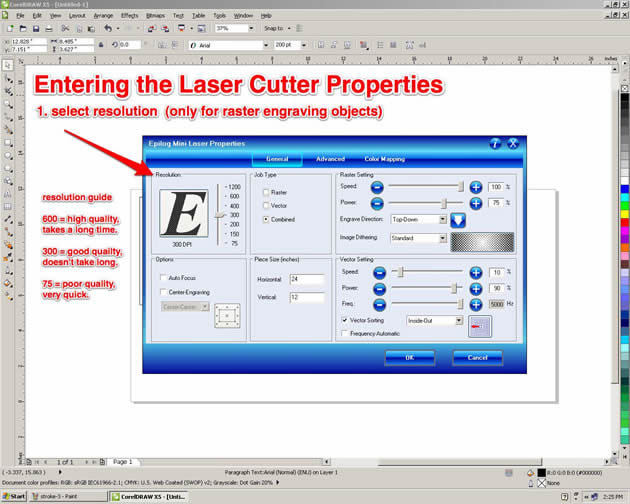Screen dimensions: 630x504
Task: Click the Export icon in toolbar
Action: [165, 29]
